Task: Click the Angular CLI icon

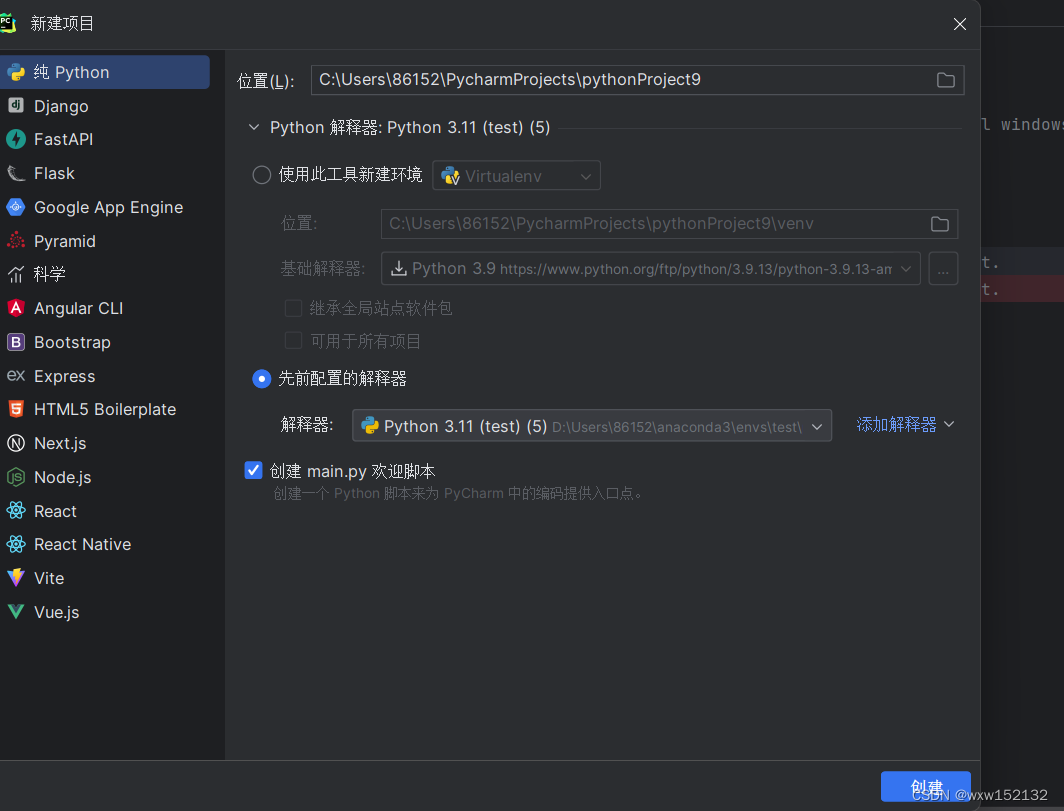Action: point(16,308)
